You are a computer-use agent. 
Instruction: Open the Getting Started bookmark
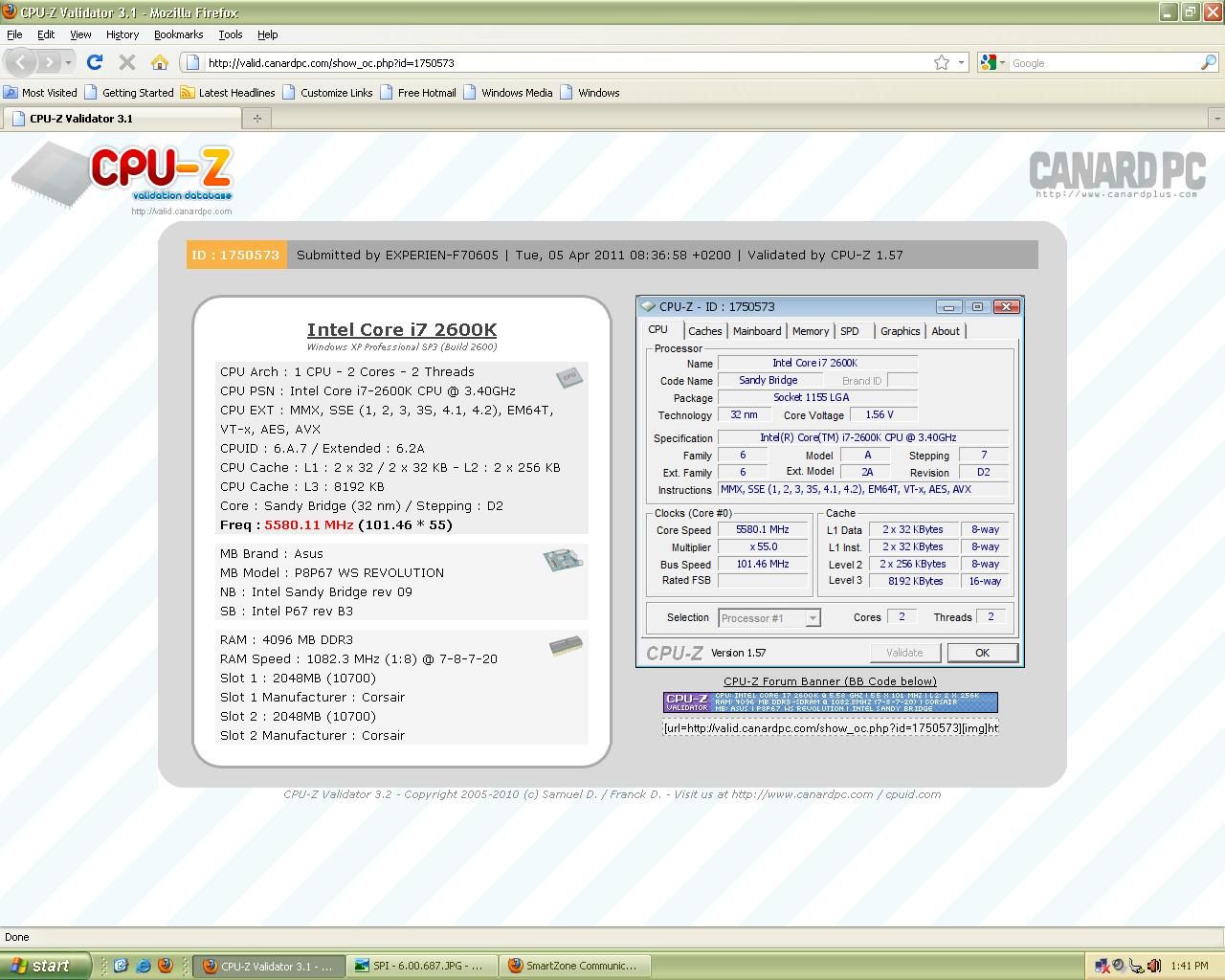(x=129, y=93)
